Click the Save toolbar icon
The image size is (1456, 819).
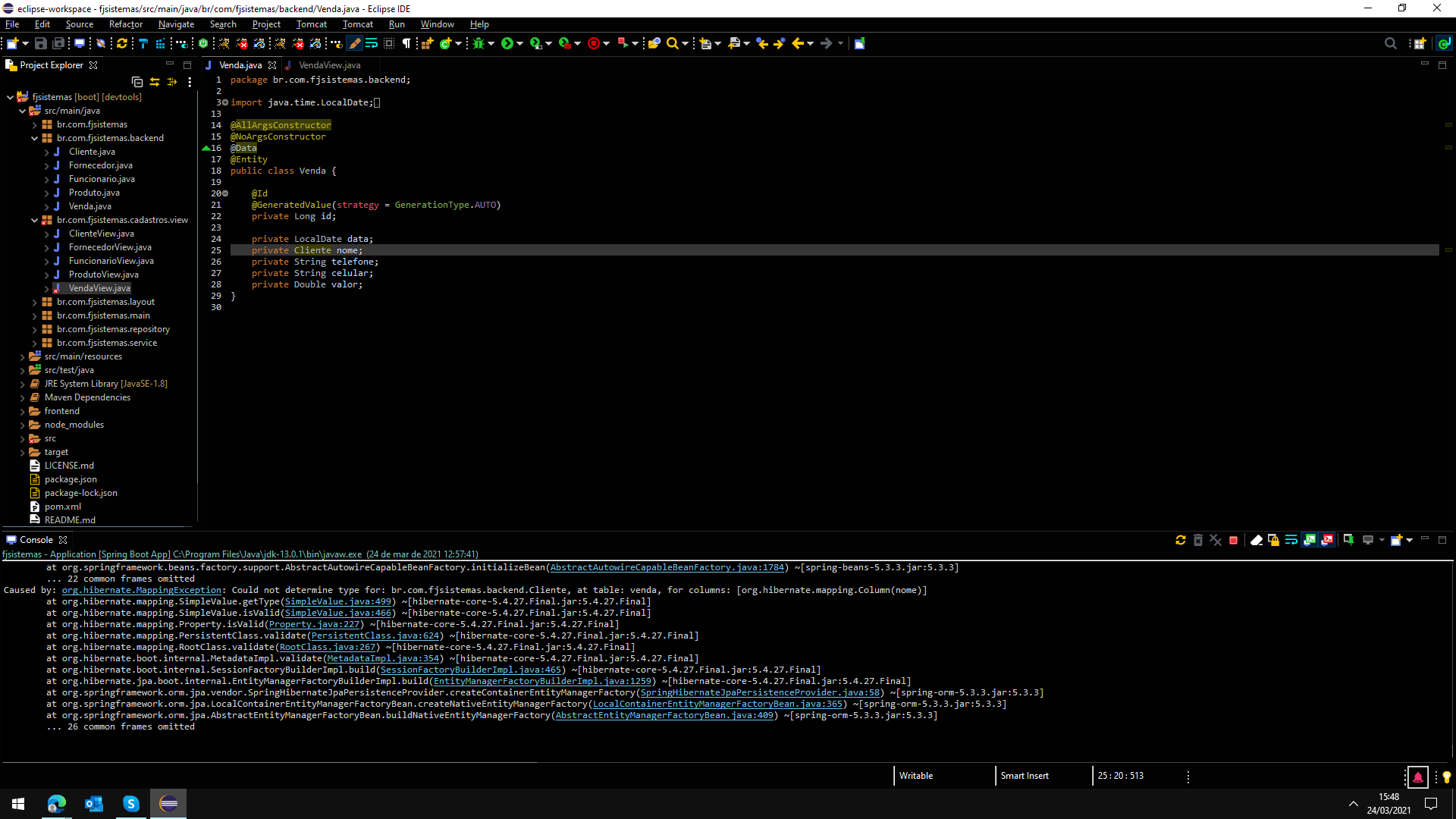[x=41, y=43]
